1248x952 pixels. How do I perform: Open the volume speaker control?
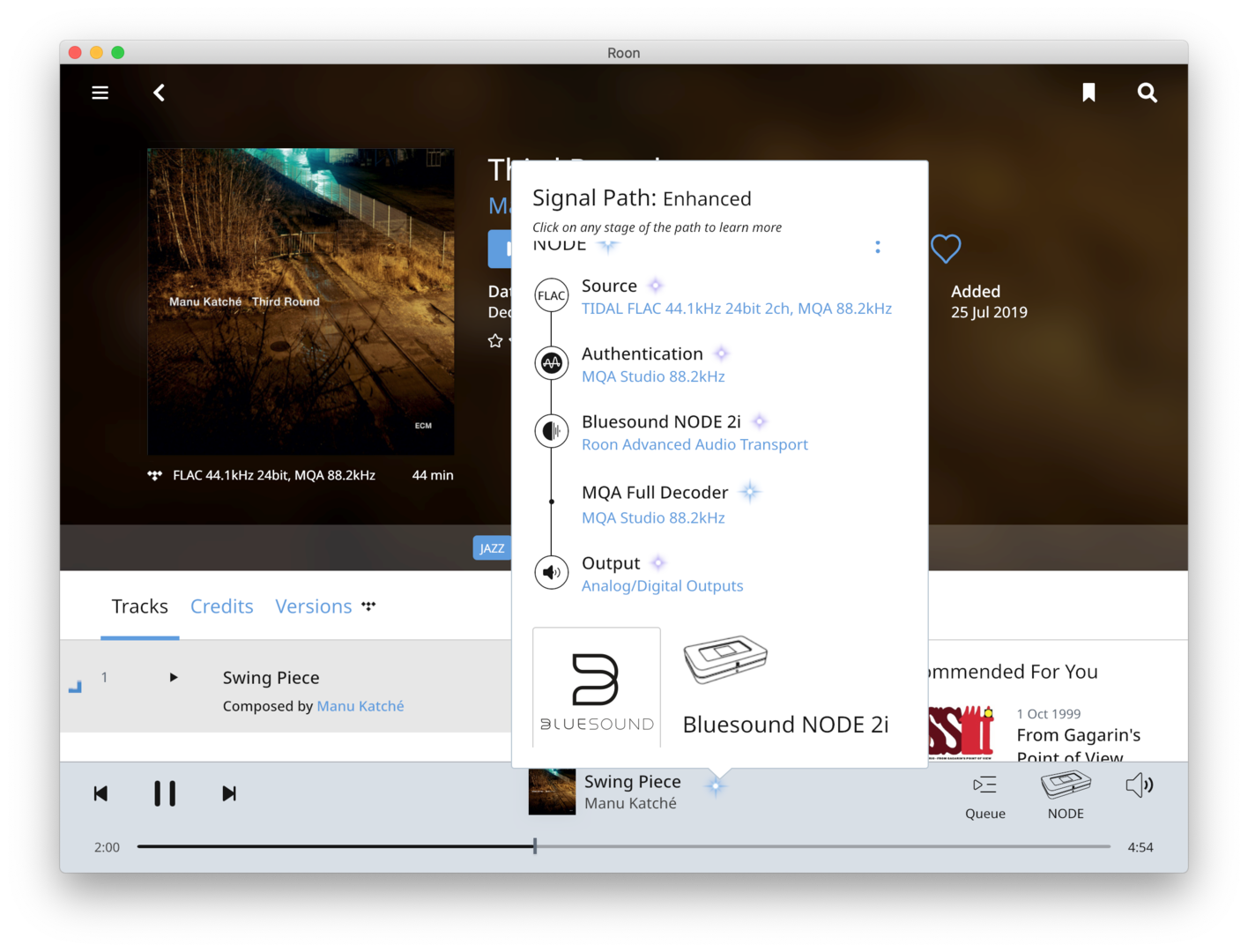tap(1139, 785)
